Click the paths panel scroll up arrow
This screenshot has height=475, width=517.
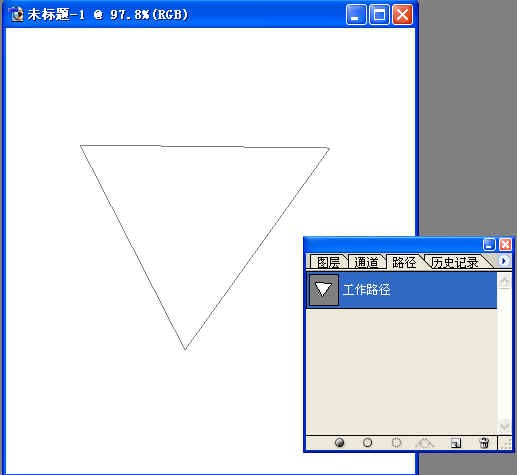[504, 281]
